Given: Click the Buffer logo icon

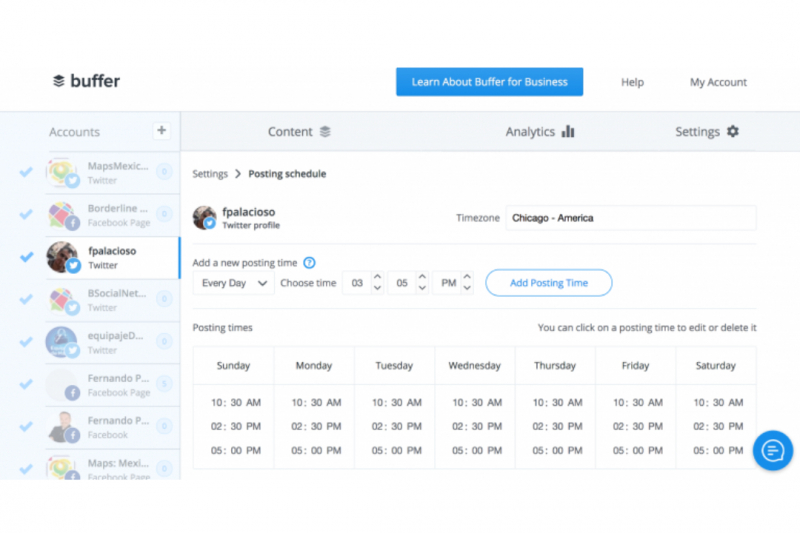Looking at the screenshot, I should tap(59, 81).
